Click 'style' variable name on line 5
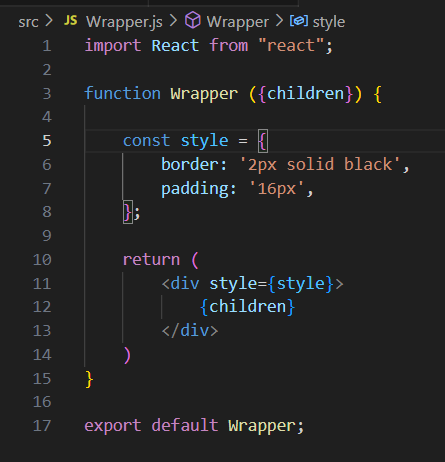Image resolution: width=445 pixels, height=462 pixels. tap(205, 141)
